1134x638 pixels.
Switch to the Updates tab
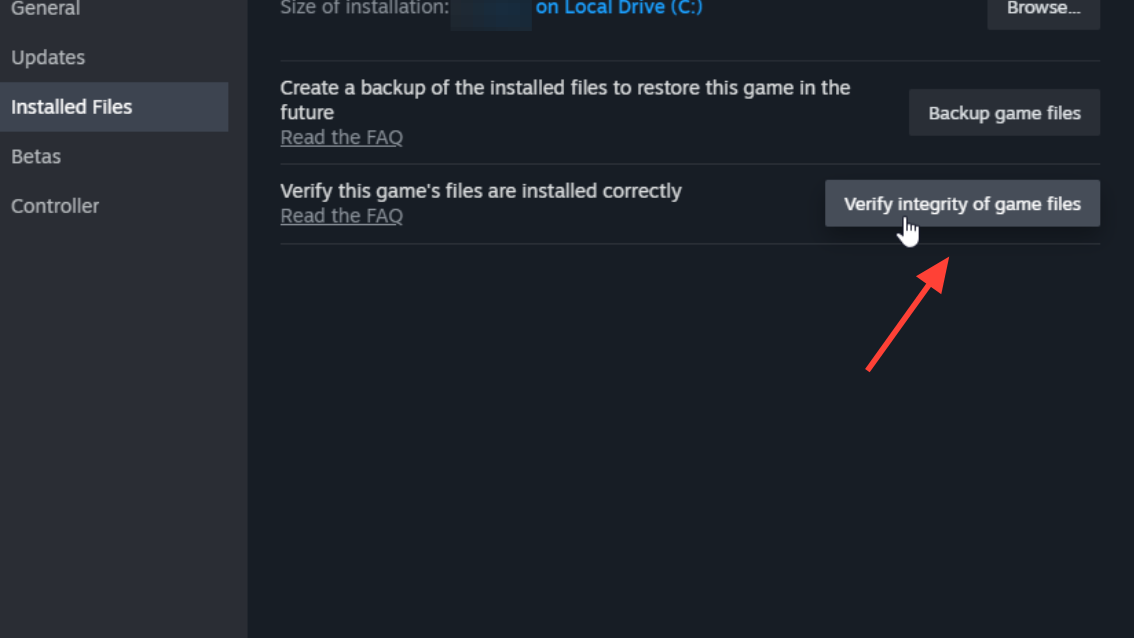point(48,57)
